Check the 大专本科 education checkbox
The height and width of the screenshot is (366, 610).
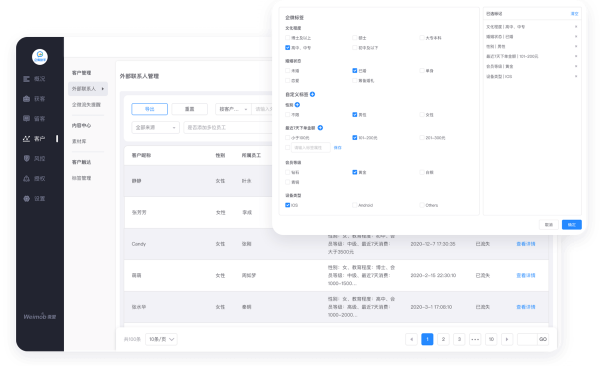coord(422,38)
